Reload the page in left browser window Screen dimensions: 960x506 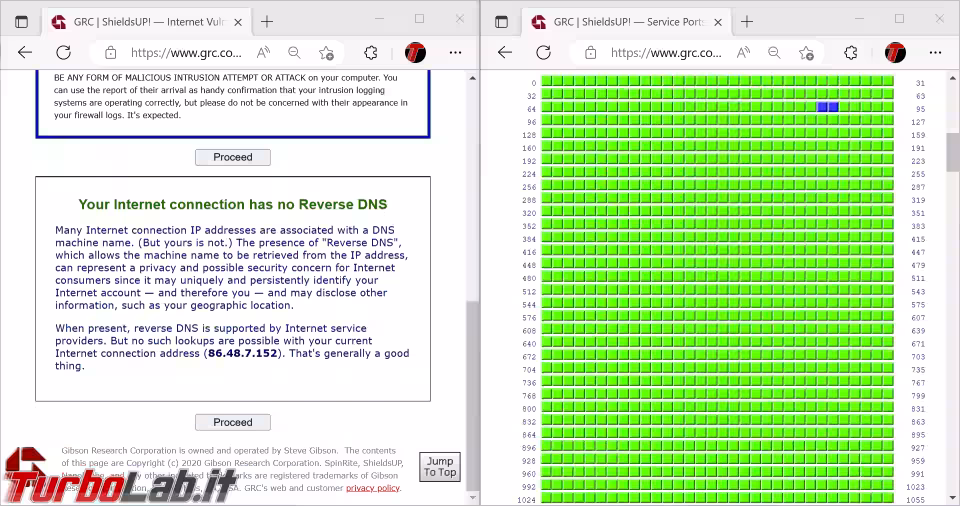tap(64, 53)
